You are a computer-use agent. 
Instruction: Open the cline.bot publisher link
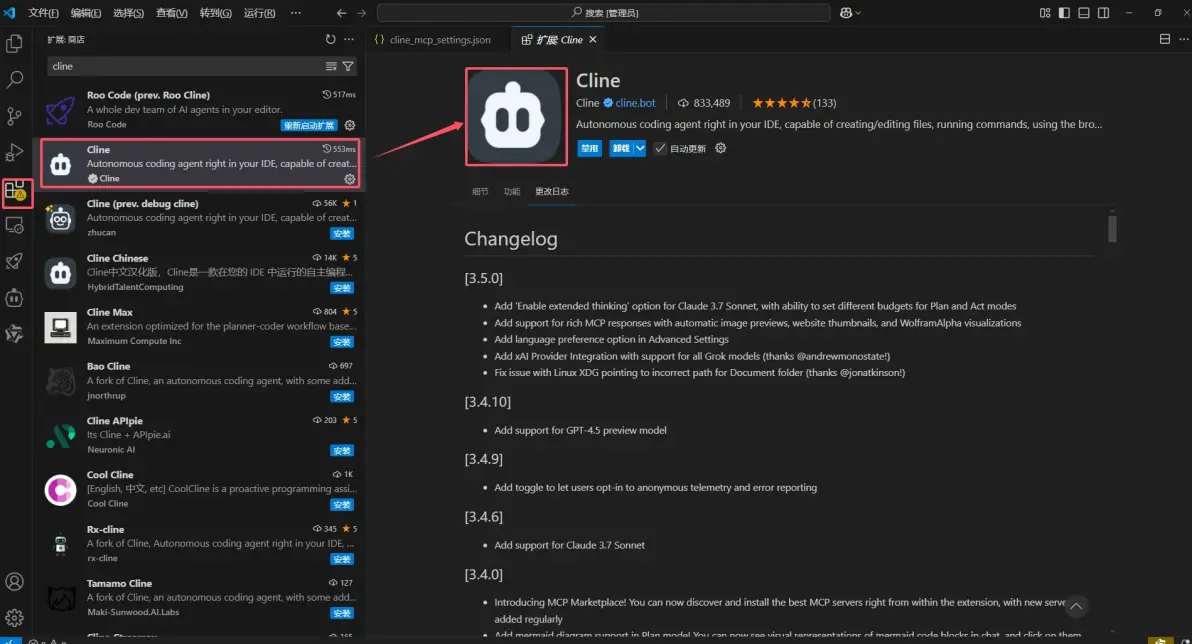(635, 103)
